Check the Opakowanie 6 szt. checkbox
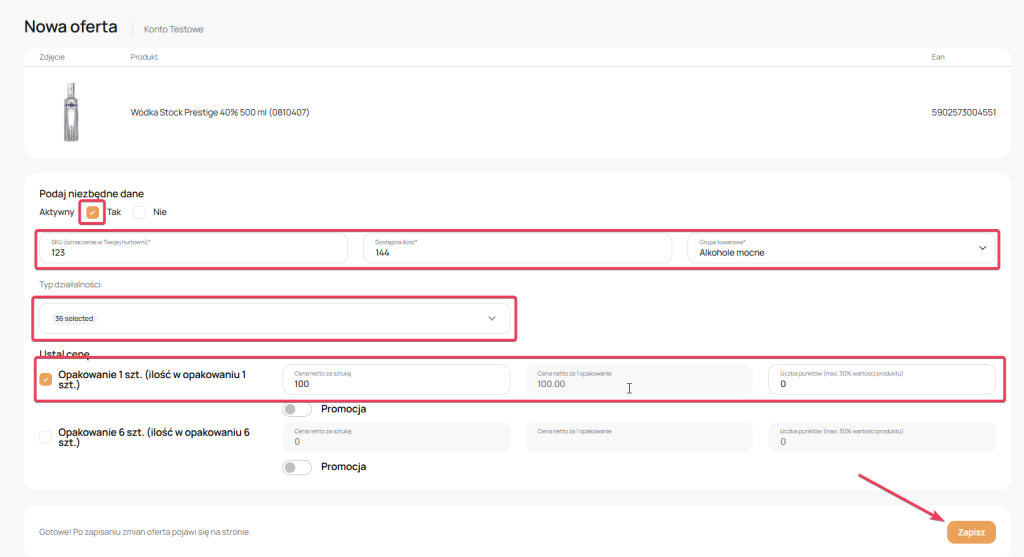Viewport: 1024px width, 557px height. [x=46, y=437]
